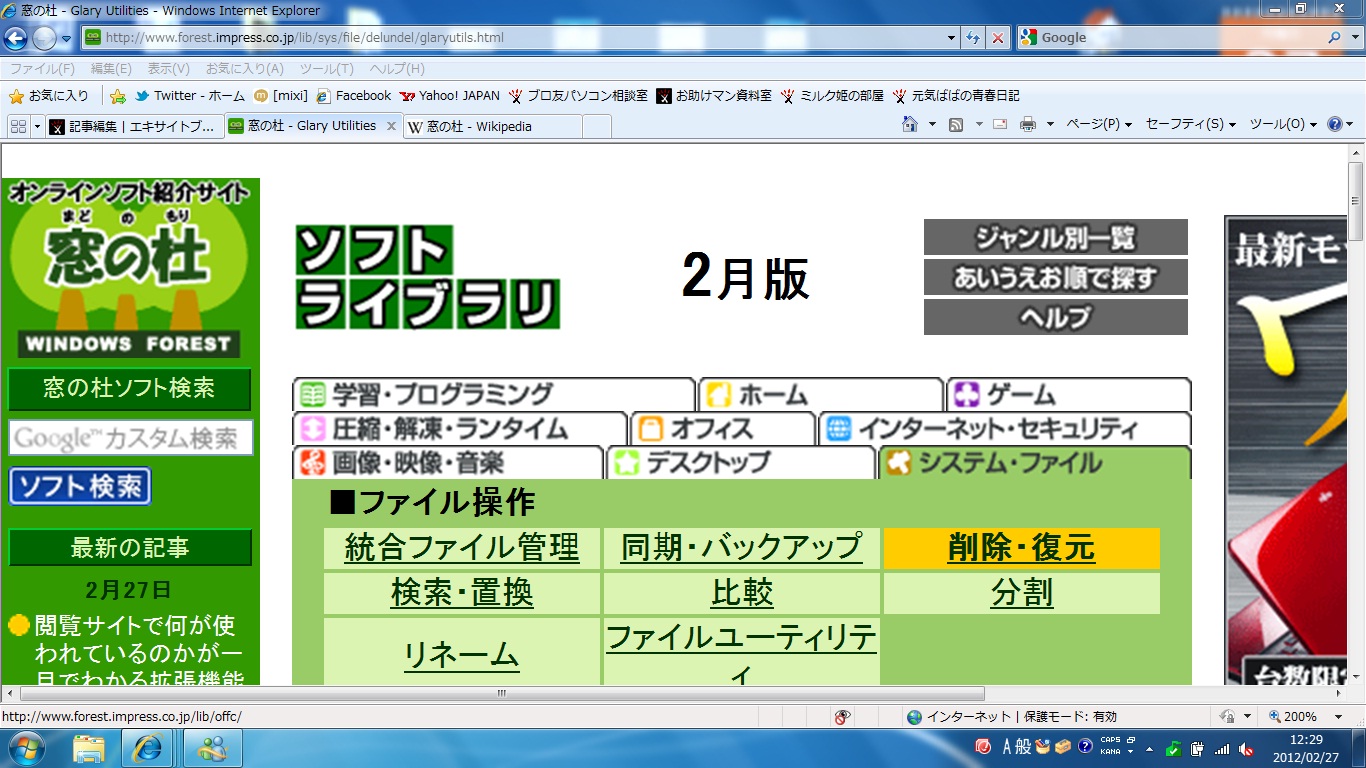Click the ジャンル別一覧 button
The width and height of the screenshot is (1366, 768).
[x=1056, y=238]
